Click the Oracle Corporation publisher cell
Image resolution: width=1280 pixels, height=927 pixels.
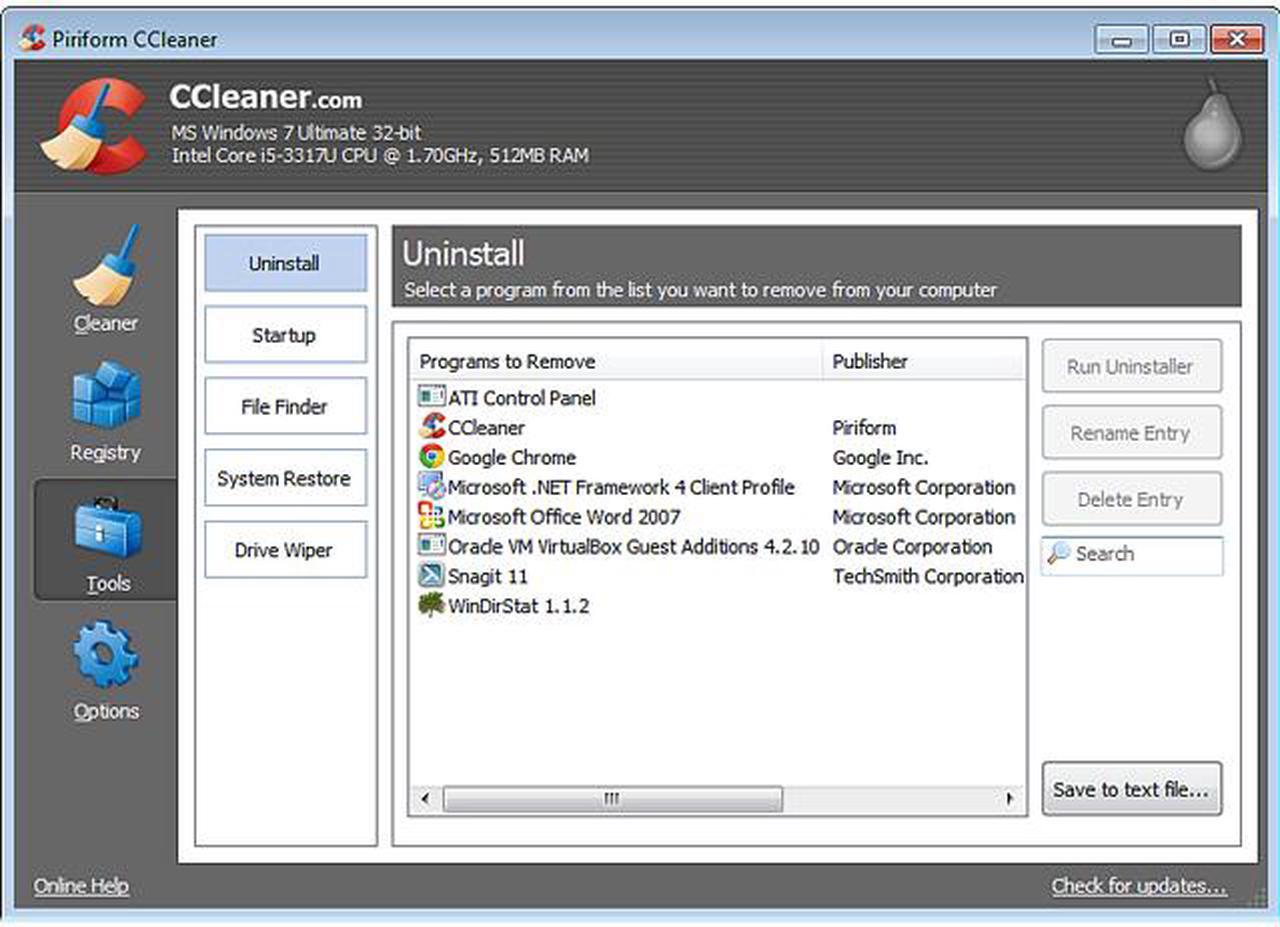[912, 547]
